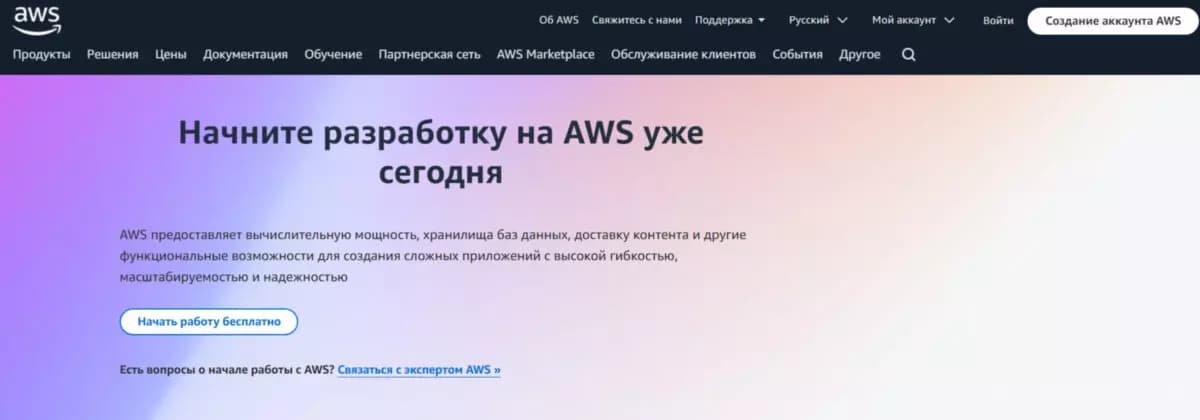Open Обслуживание клиентов menu item
This screenshot has height=420, width=1200.
click(x=683, y=55)
